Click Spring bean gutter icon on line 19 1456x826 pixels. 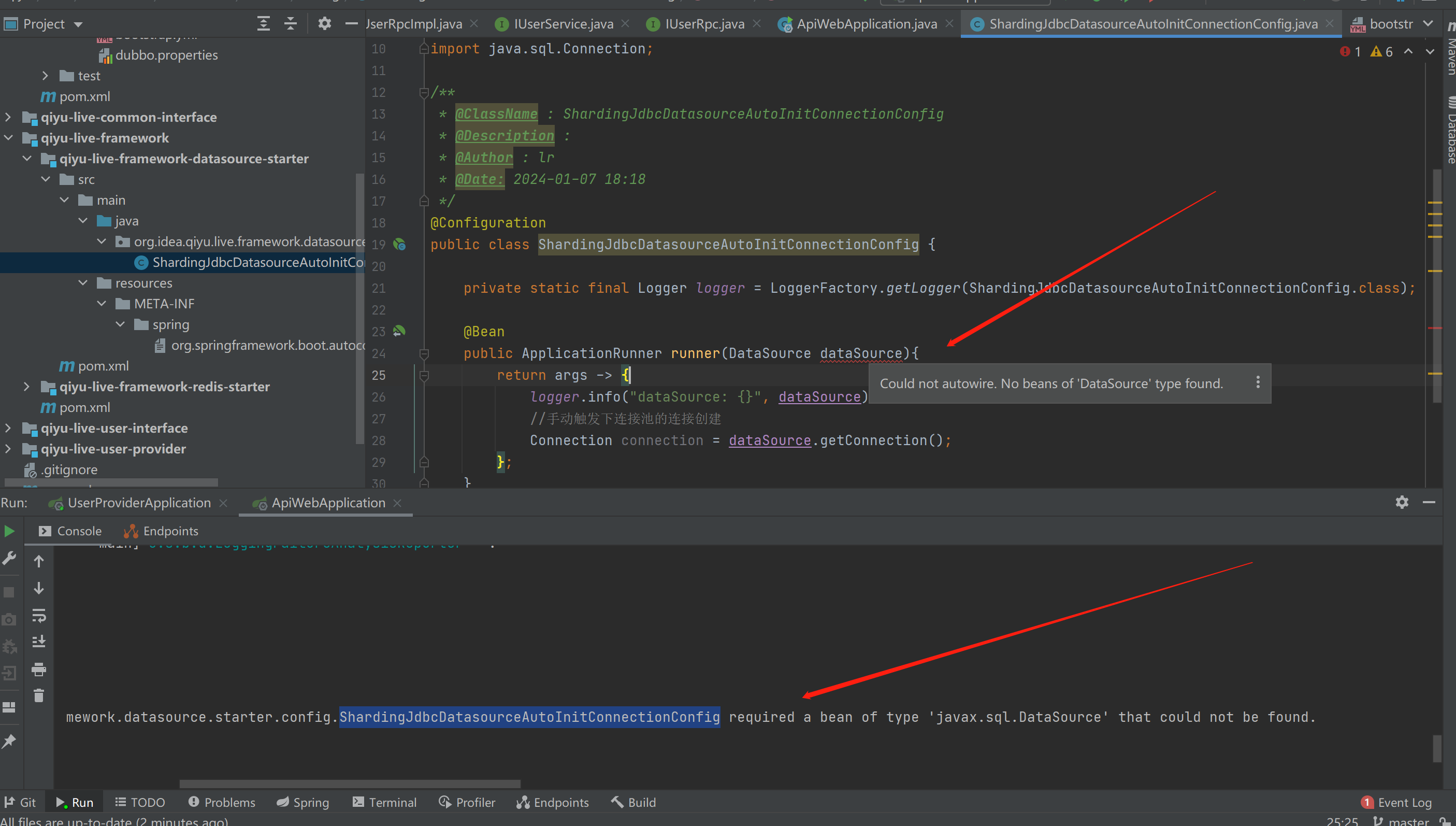[400, 245]
